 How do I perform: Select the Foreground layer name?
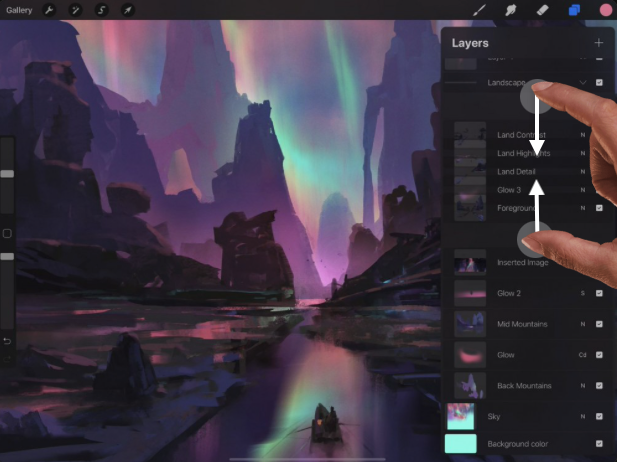point(517,208)
